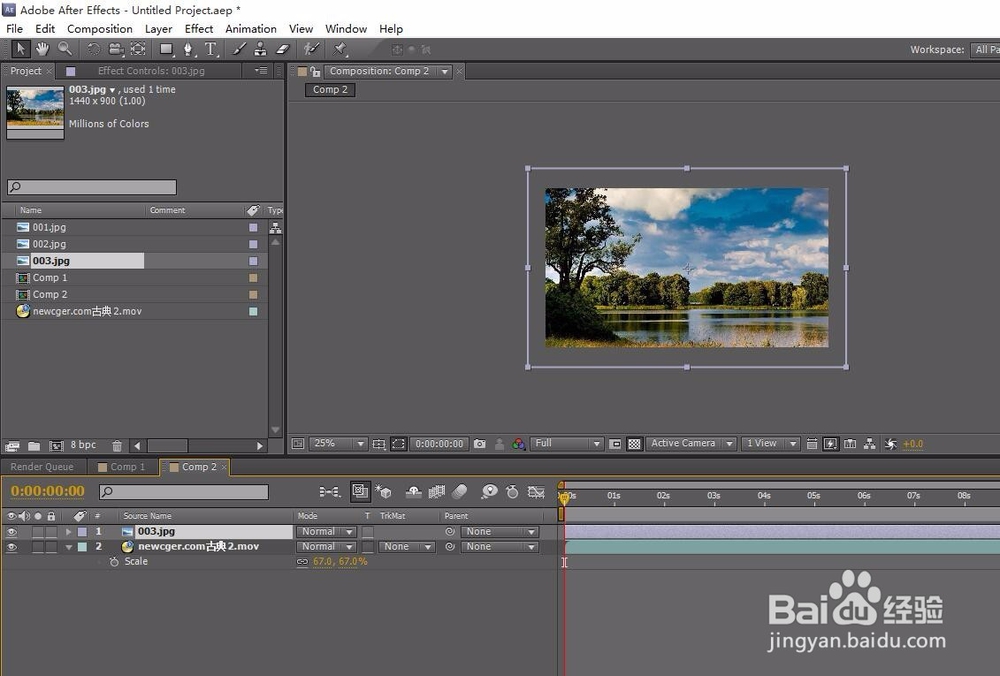Click Reset Exposure icon in viewer bar
This screenshot has height=676, width=1000.
[x=891, y=444]
